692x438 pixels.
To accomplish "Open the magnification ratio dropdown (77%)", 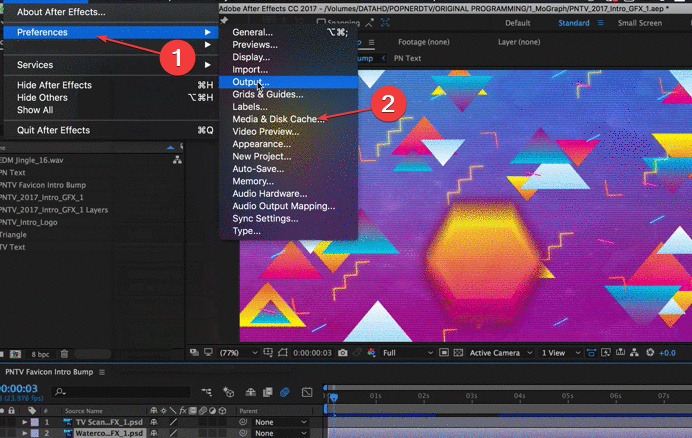I will (x=239, y=353).
